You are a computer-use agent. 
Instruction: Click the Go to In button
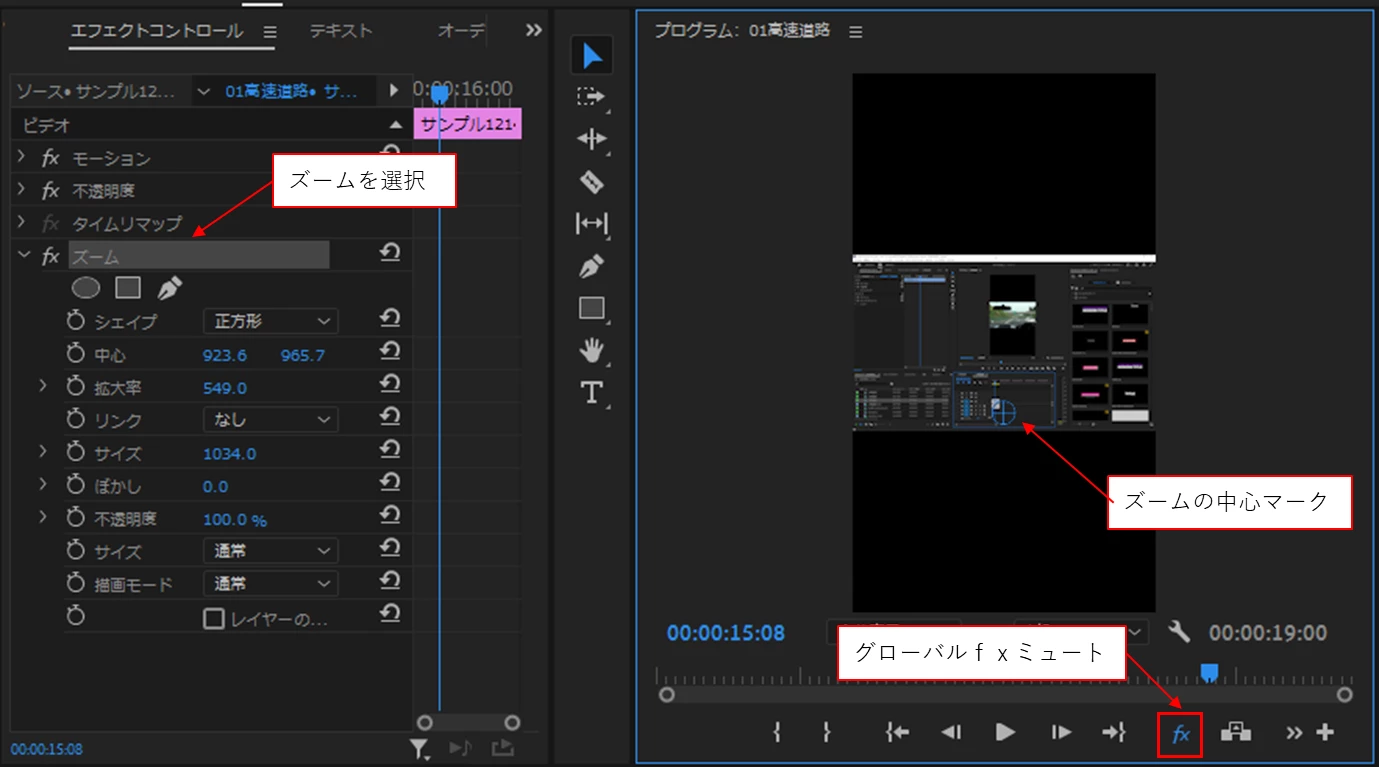(897, 732)
